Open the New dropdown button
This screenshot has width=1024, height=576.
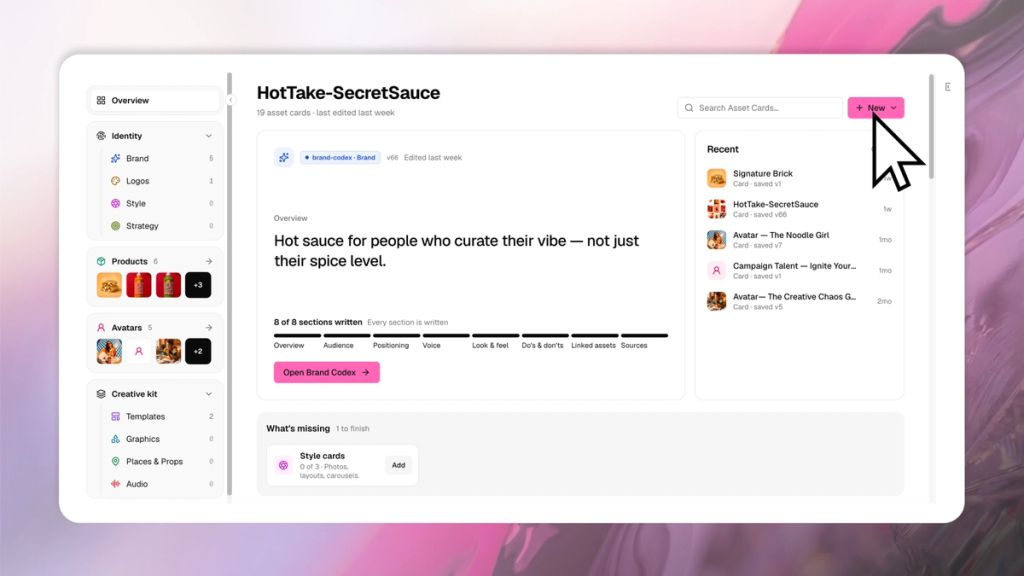pyautogui.click(x=876, y=108)
